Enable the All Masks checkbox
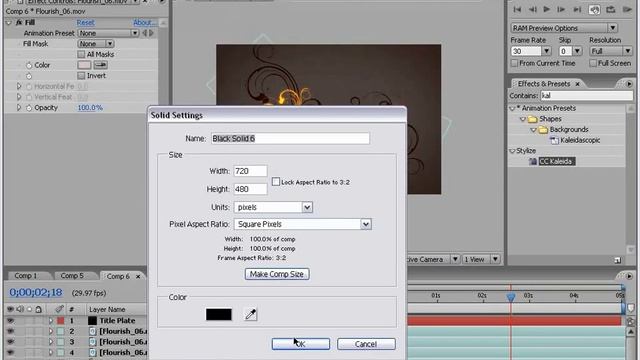640x360 pixels. (81, 54)
